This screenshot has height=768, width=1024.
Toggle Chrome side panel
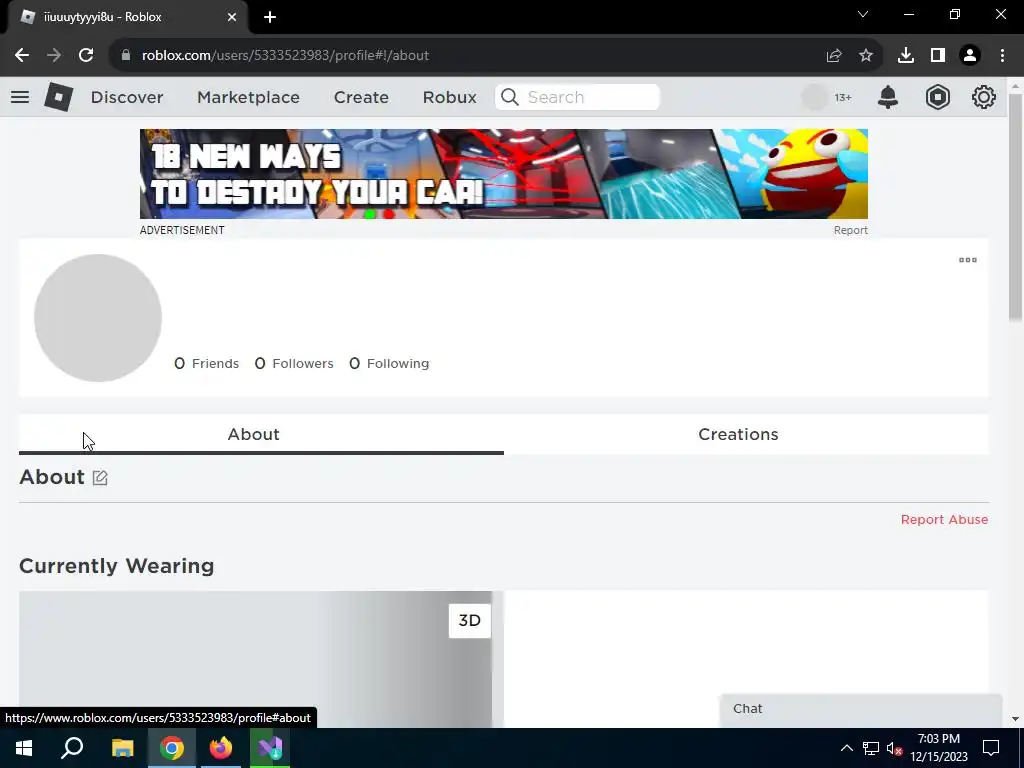point(938,56)
